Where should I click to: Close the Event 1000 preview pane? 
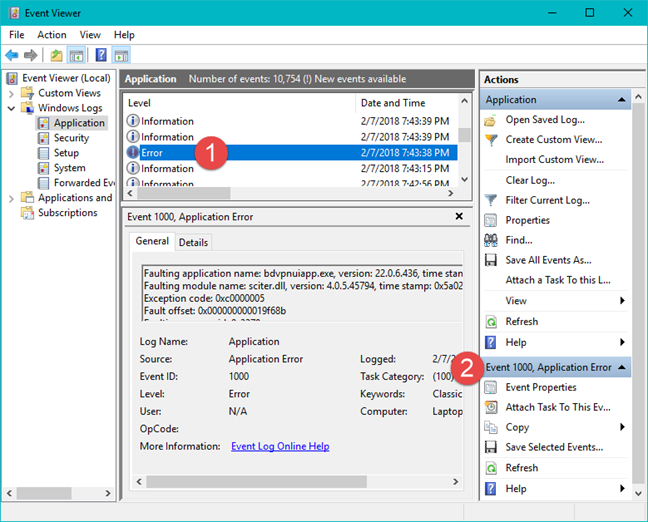point(459,216)
